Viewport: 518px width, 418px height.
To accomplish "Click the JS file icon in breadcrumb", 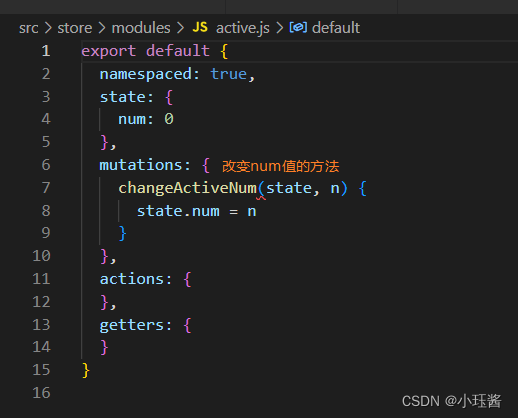I will 200,28.
